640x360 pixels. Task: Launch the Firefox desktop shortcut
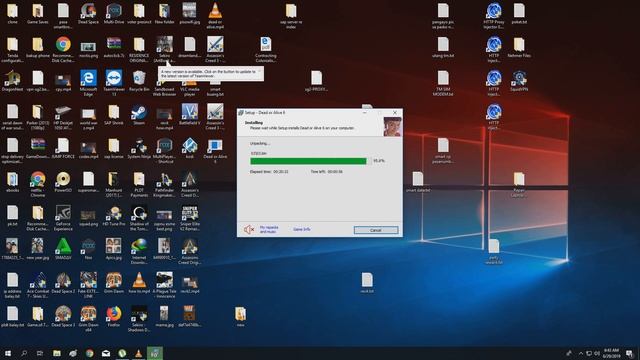[x=113, y=317]
